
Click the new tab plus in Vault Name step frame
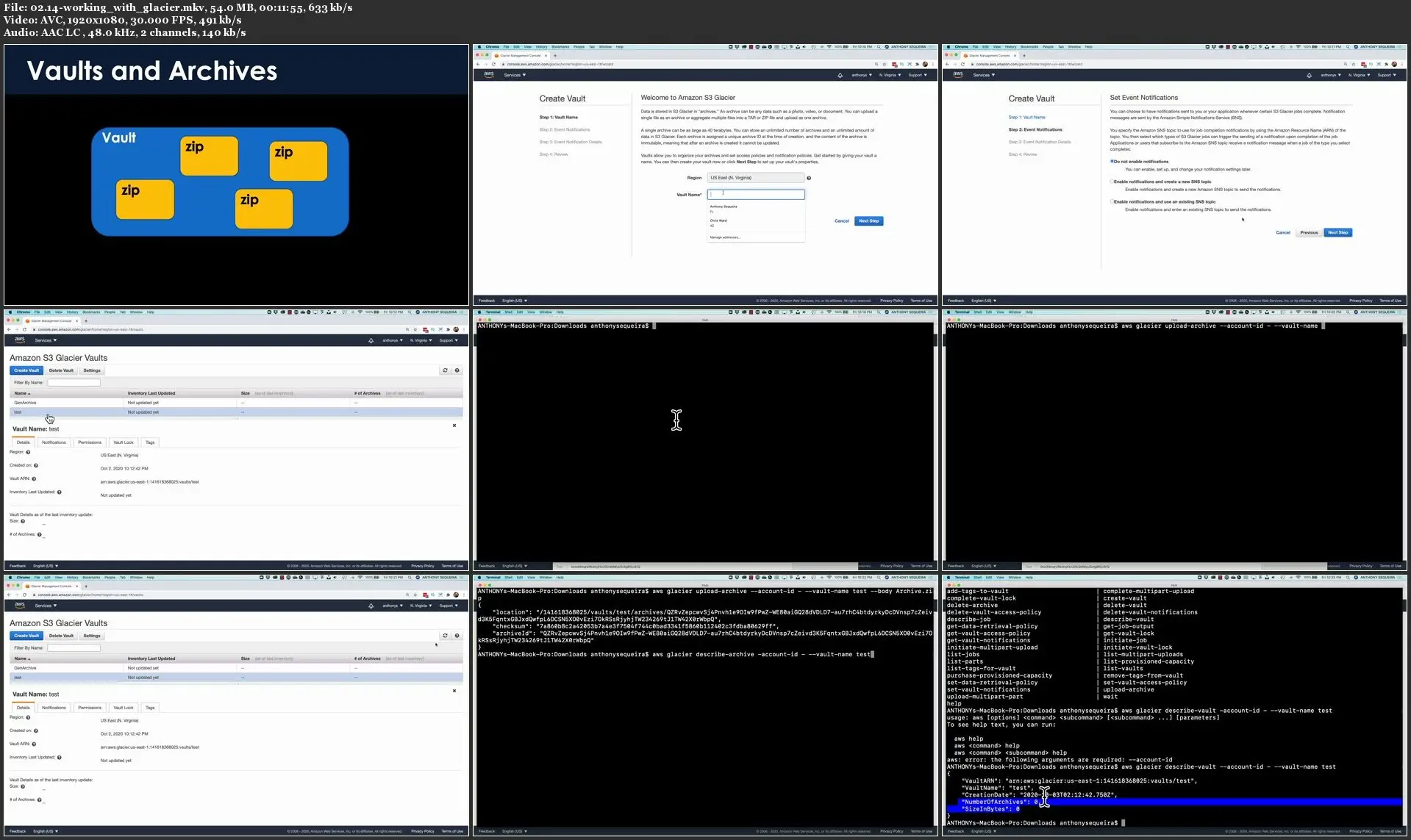coord(554,55)
